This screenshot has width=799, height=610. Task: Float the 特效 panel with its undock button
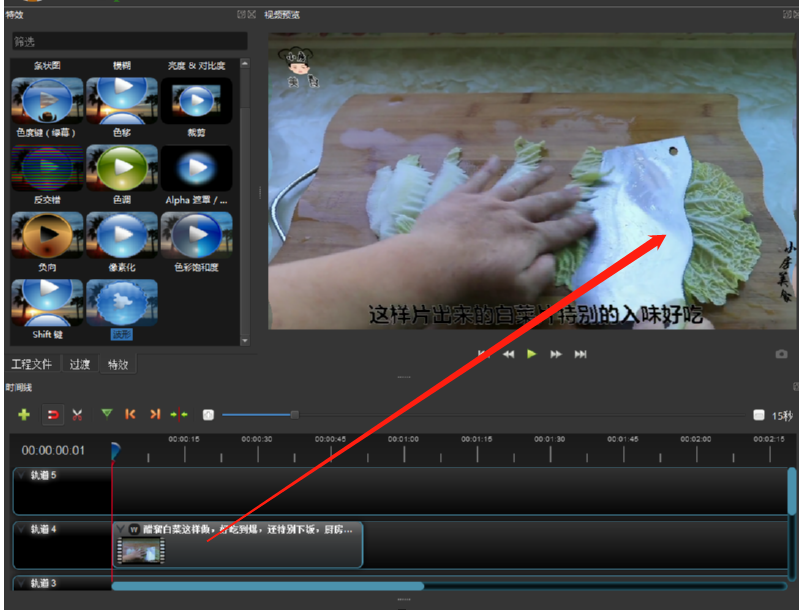click(242, 14)
